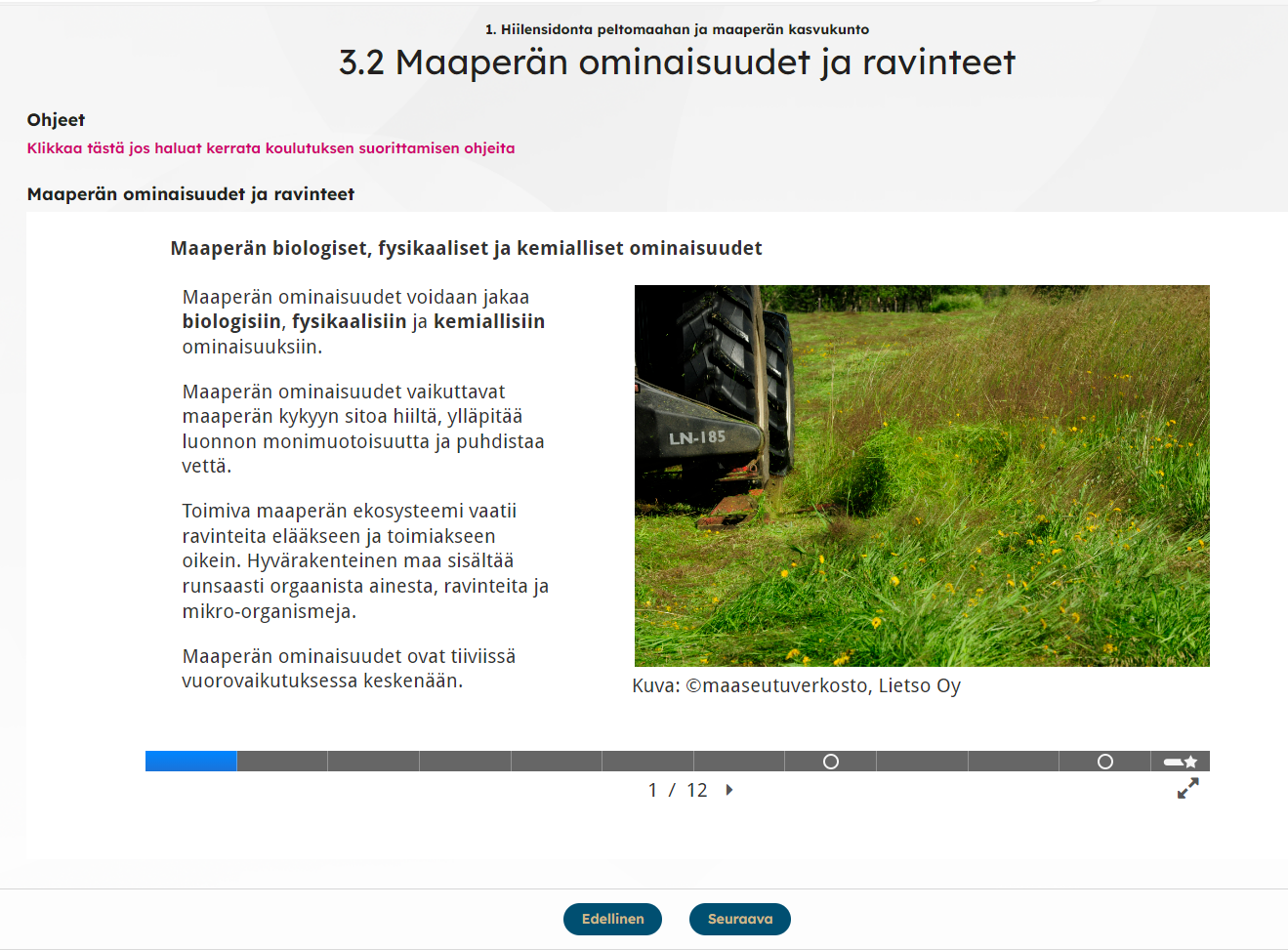Click the Edellinen navigation button
The width and height of the screenshot is (1288, 950).
click(612, 919)
